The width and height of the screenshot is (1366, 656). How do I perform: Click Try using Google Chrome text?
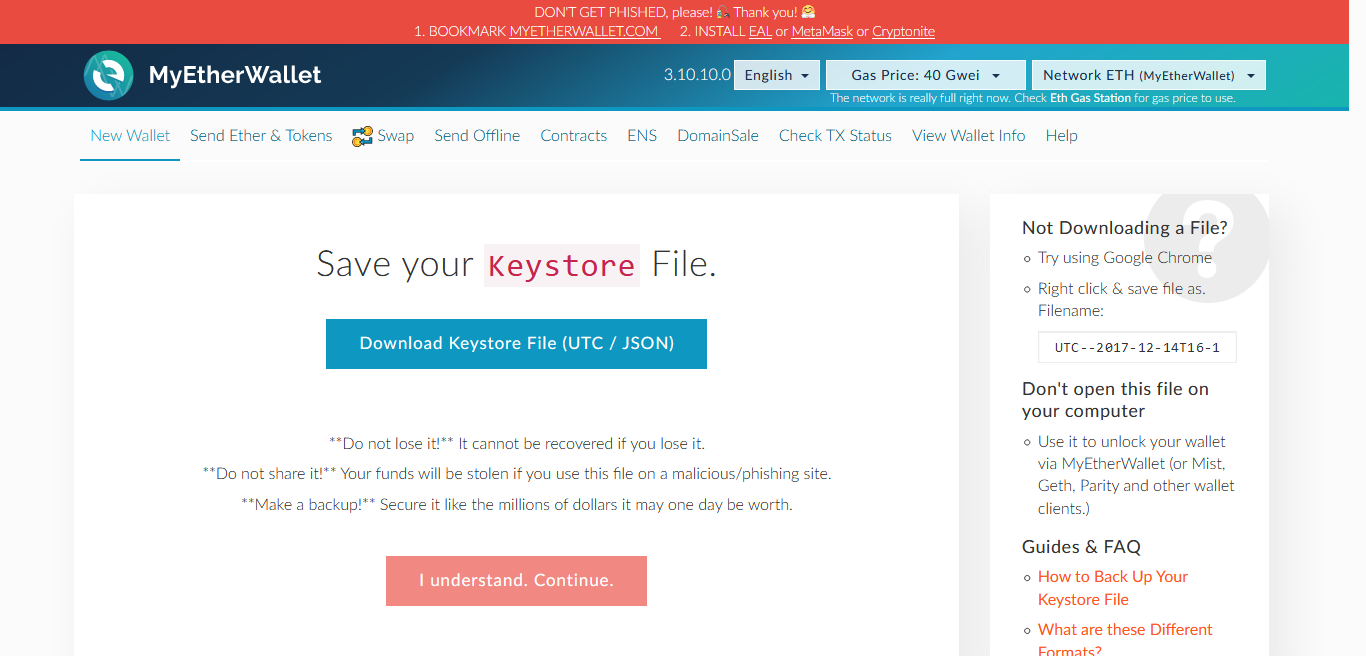[1125, 258]
